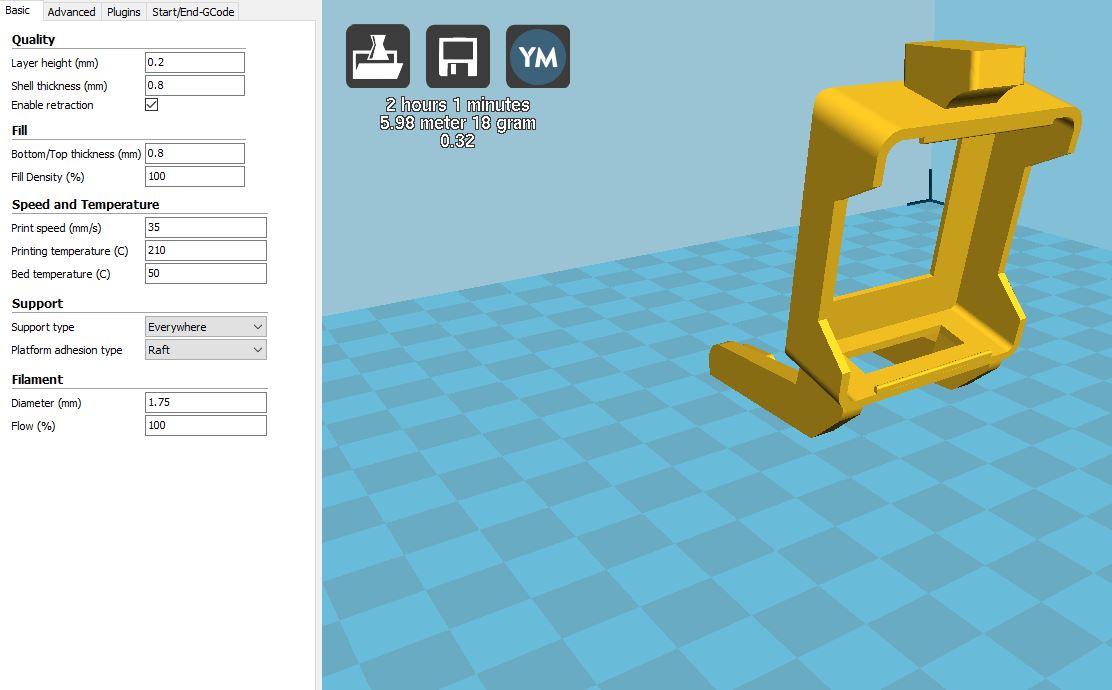The image size is (1112, 690).
Task: Open the Plugins tab
Action: [x=123, y=12]
